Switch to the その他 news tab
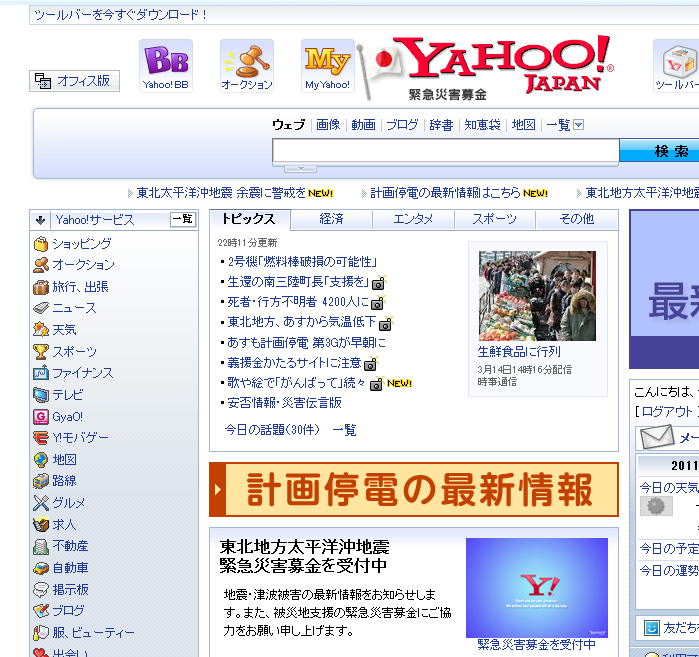Screen dimensions: 699x657 click(x=577, y=219)
